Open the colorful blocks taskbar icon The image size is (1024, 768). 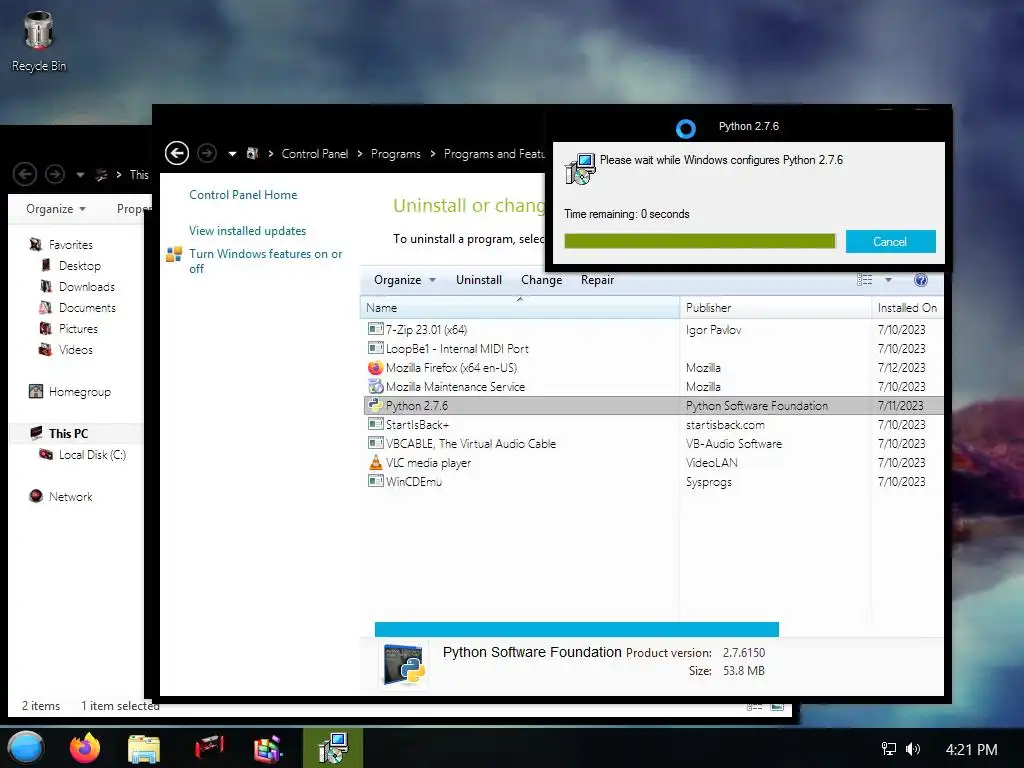coord(268,749)
